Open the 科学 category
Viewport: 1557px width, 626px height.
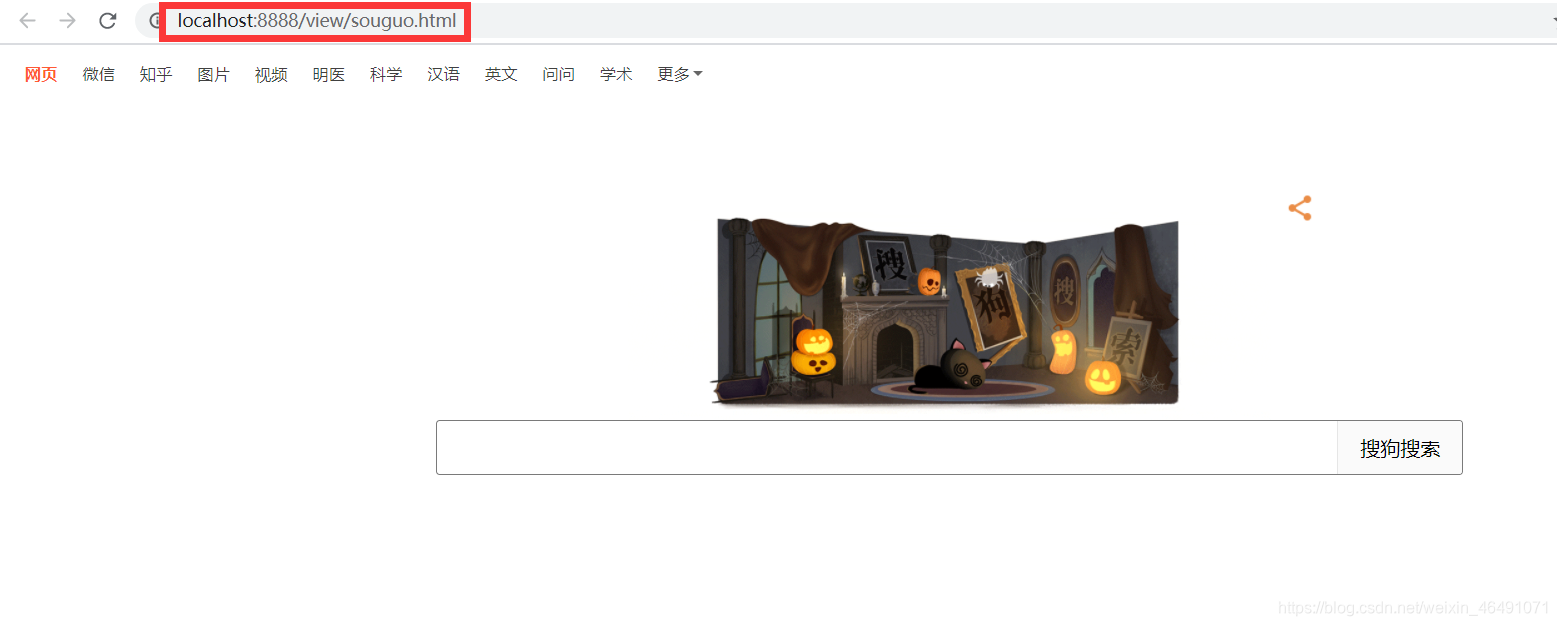pos(386,74)
